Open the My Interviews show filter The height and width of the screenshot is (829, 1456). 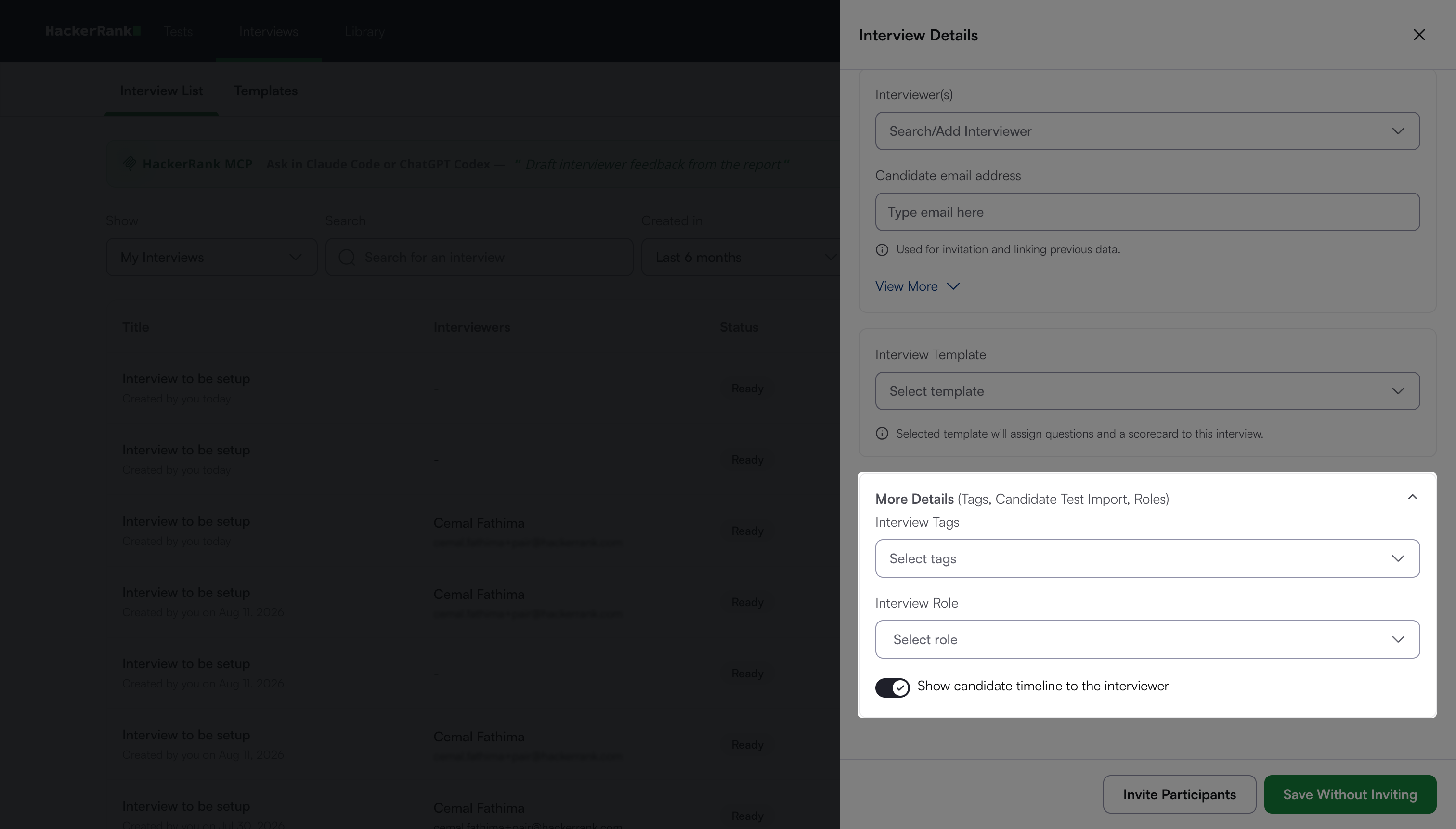tap(212, 258)
